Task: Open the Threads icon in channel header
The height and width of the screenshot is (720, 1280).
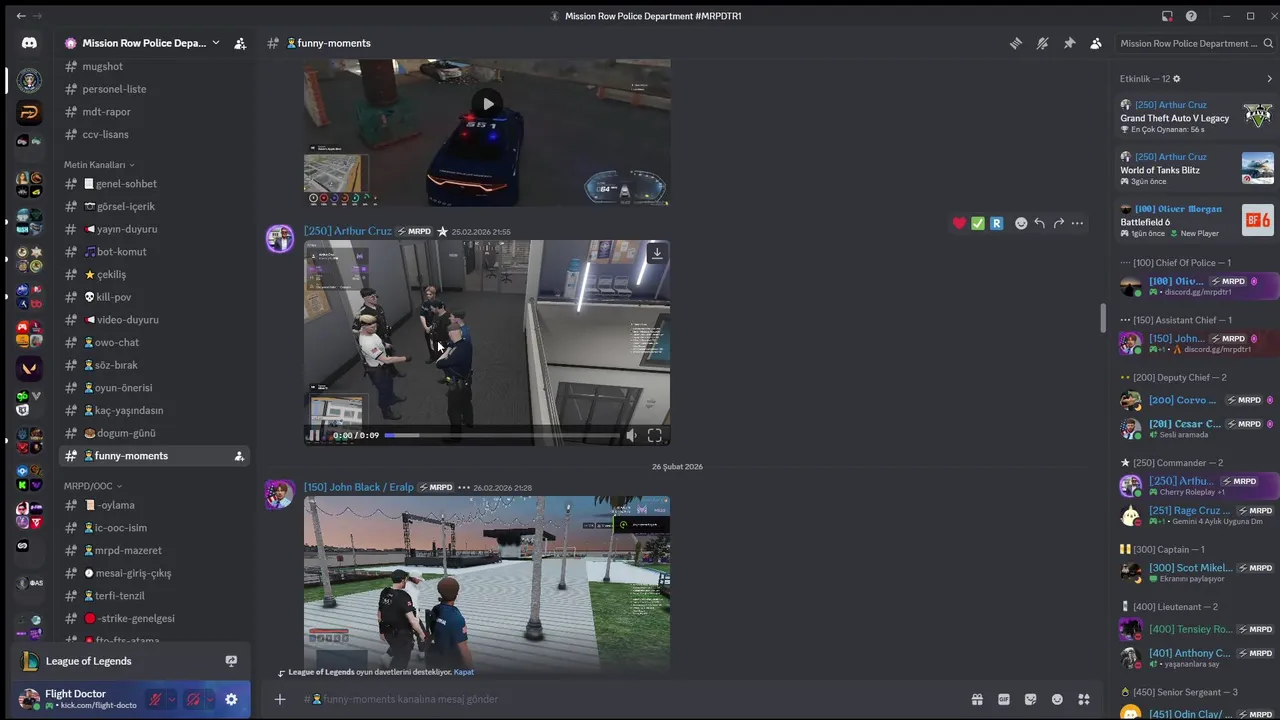Action: (x=1015, y=43)
